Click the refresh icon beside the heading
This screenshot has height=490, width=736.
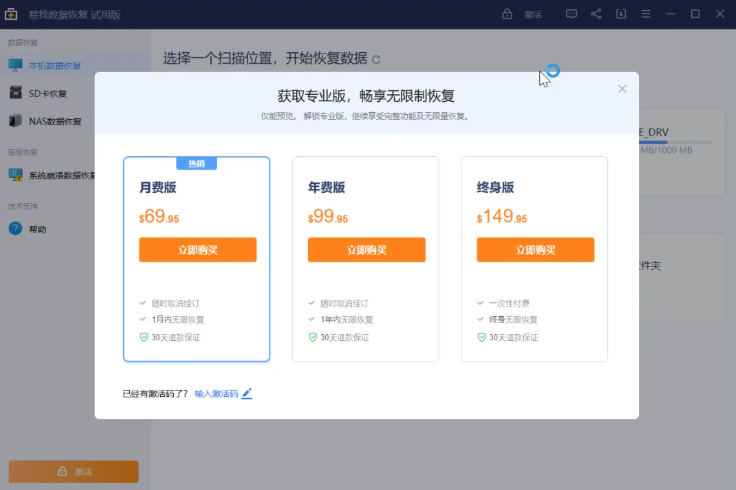[376, 60]
